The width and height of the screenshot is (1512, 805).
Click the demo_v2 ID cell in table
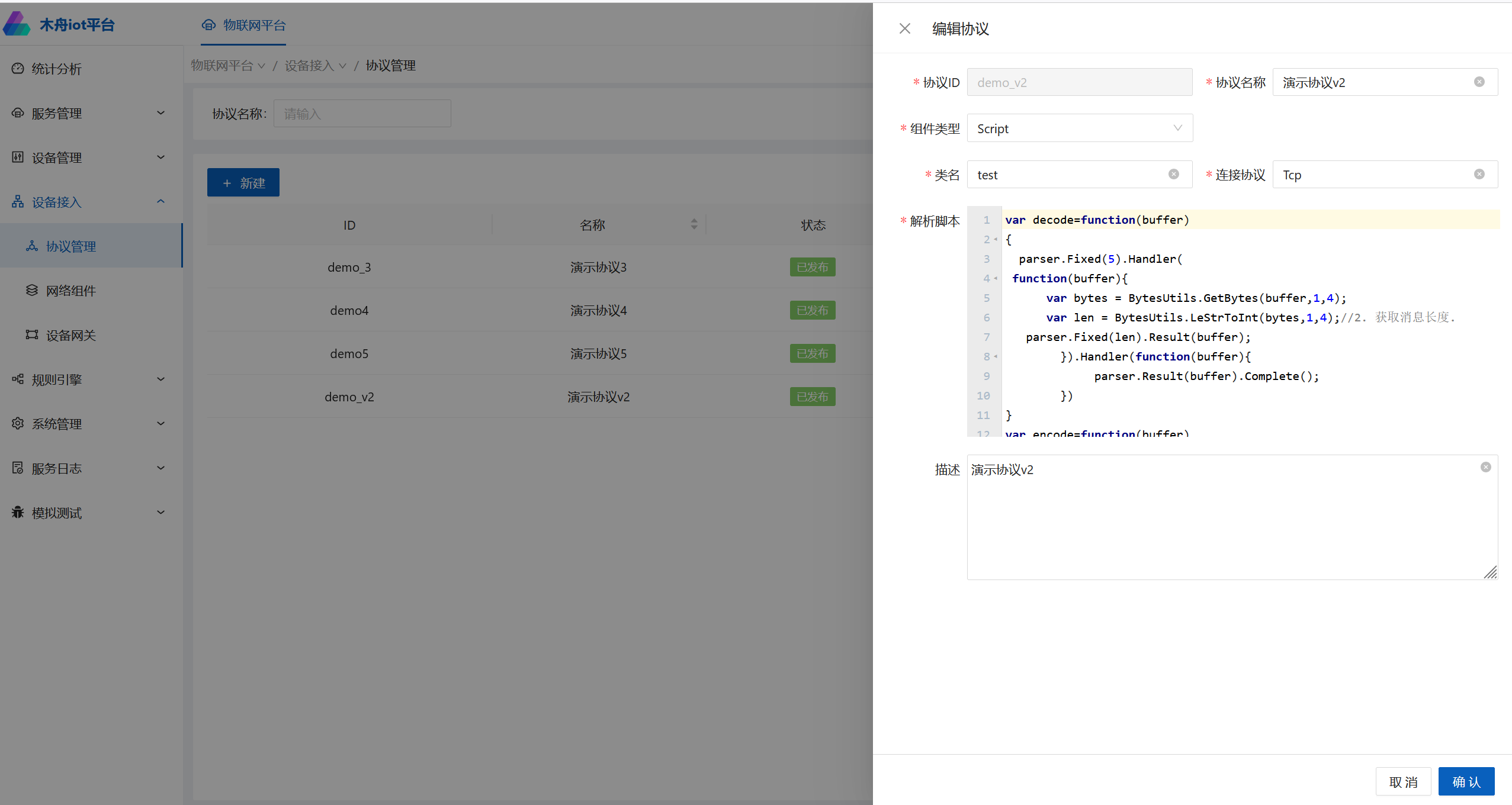tap(349, 397)
